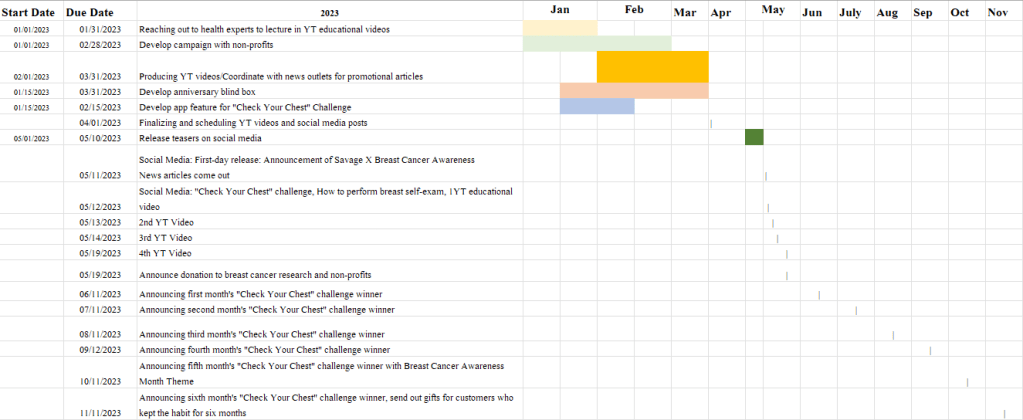This screenshot has width=1023, height=420.
Task: Click the salmon "anniversary blind box" Gantt bar
Action: click(x=633, y=91)
